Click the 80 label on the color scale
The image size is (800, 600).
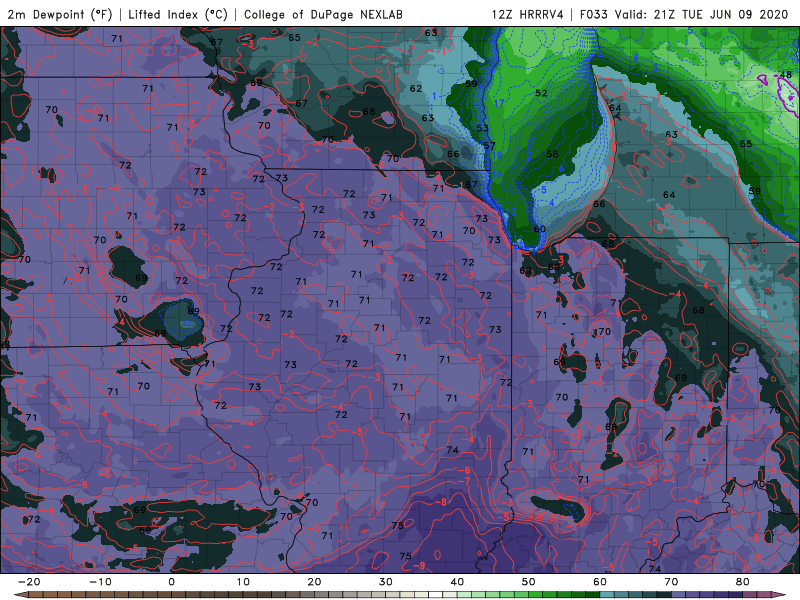click(x=743, y=582)
